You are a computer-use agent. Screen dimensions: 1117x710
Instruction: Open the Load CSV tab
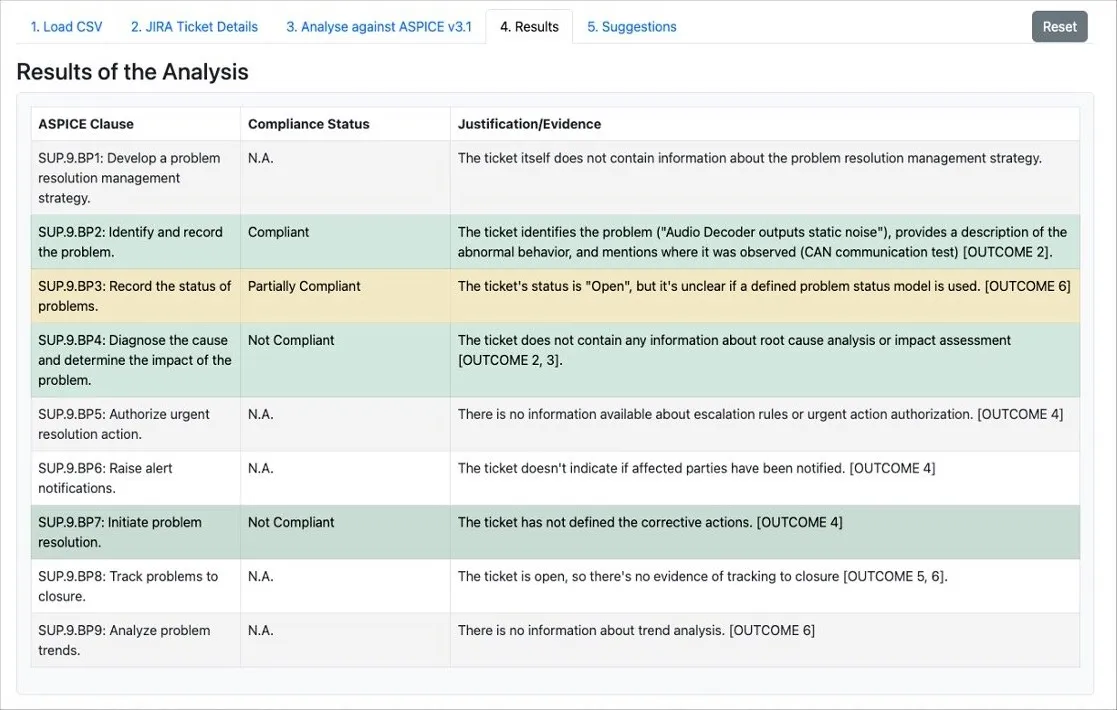66,27
